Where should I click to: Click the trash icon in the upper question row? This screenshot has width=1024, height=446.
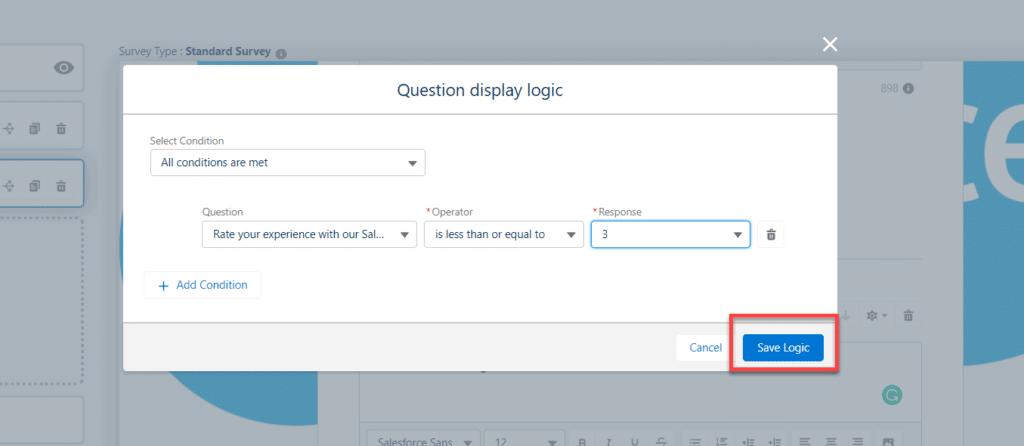coord(61,128)
